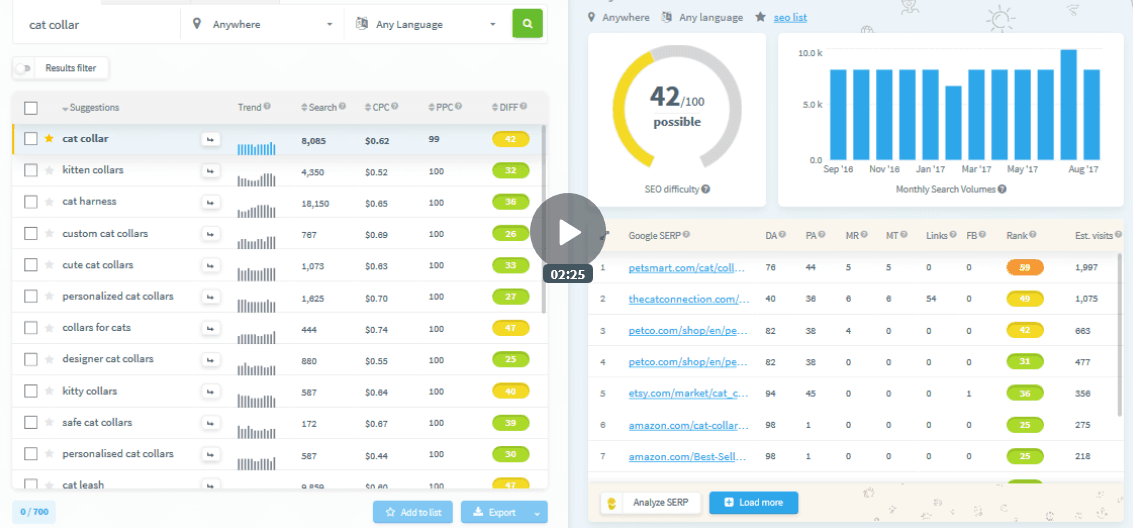Image resolution: width=1133 pixels, height=528 pixels.
Task: Check the kitty collars checkbox
Action: [30, 391]
